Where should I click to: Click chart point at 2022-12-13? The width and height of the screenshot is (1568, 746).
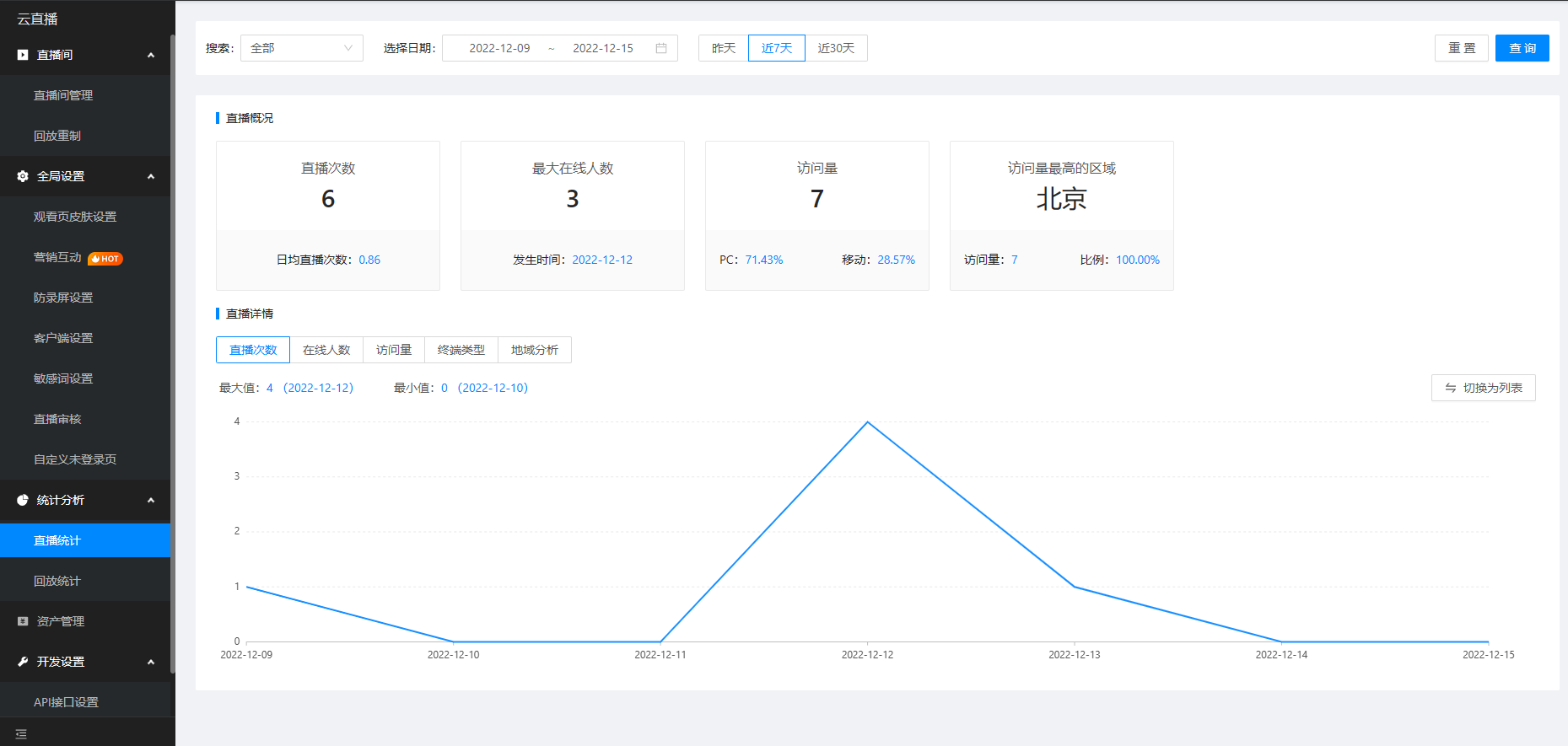coord(1075,587)
